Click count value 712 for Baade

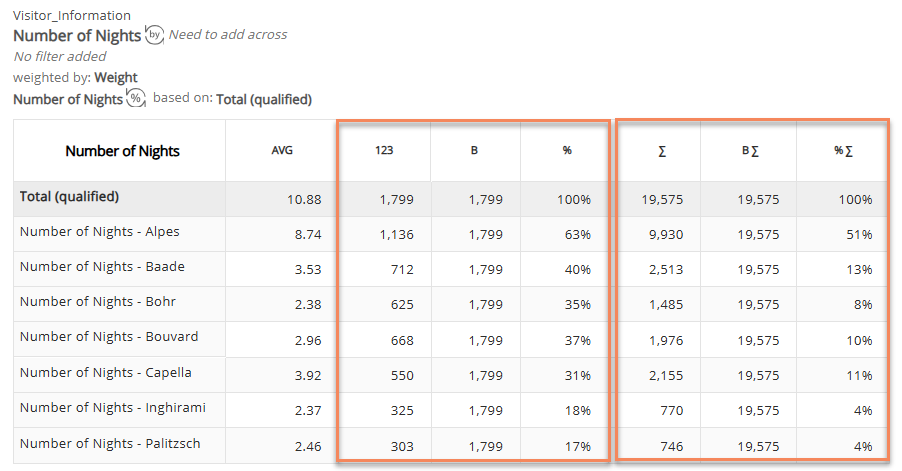click(x=402, y=270)
